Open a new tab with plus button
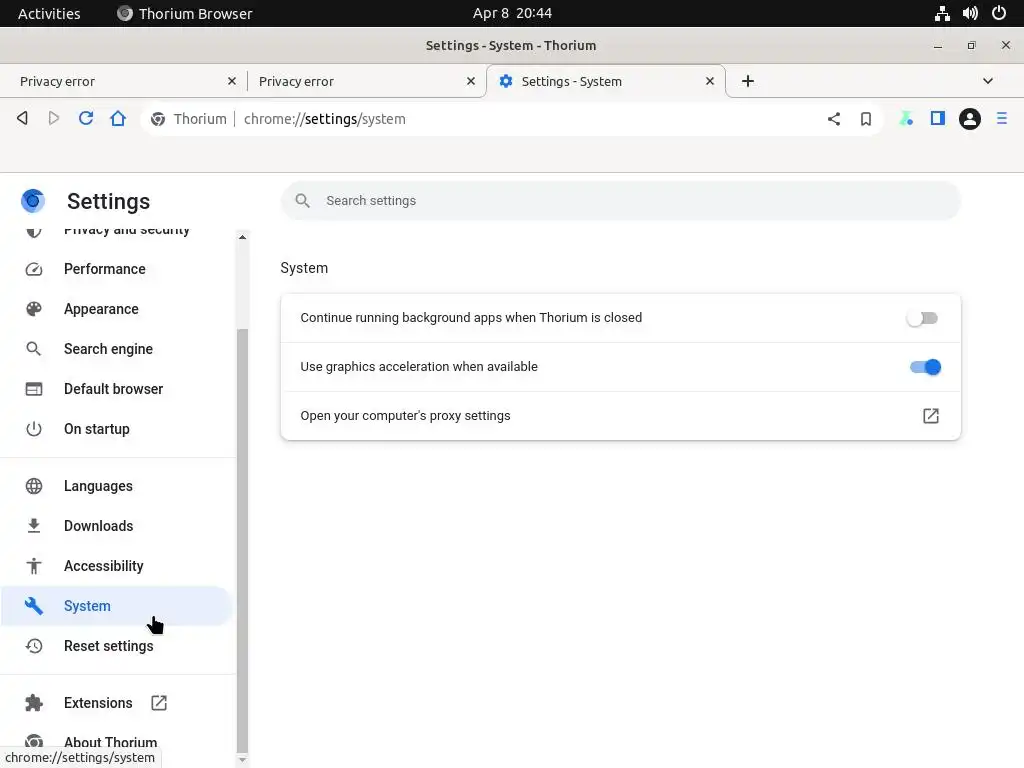 [x=748, y=81]
